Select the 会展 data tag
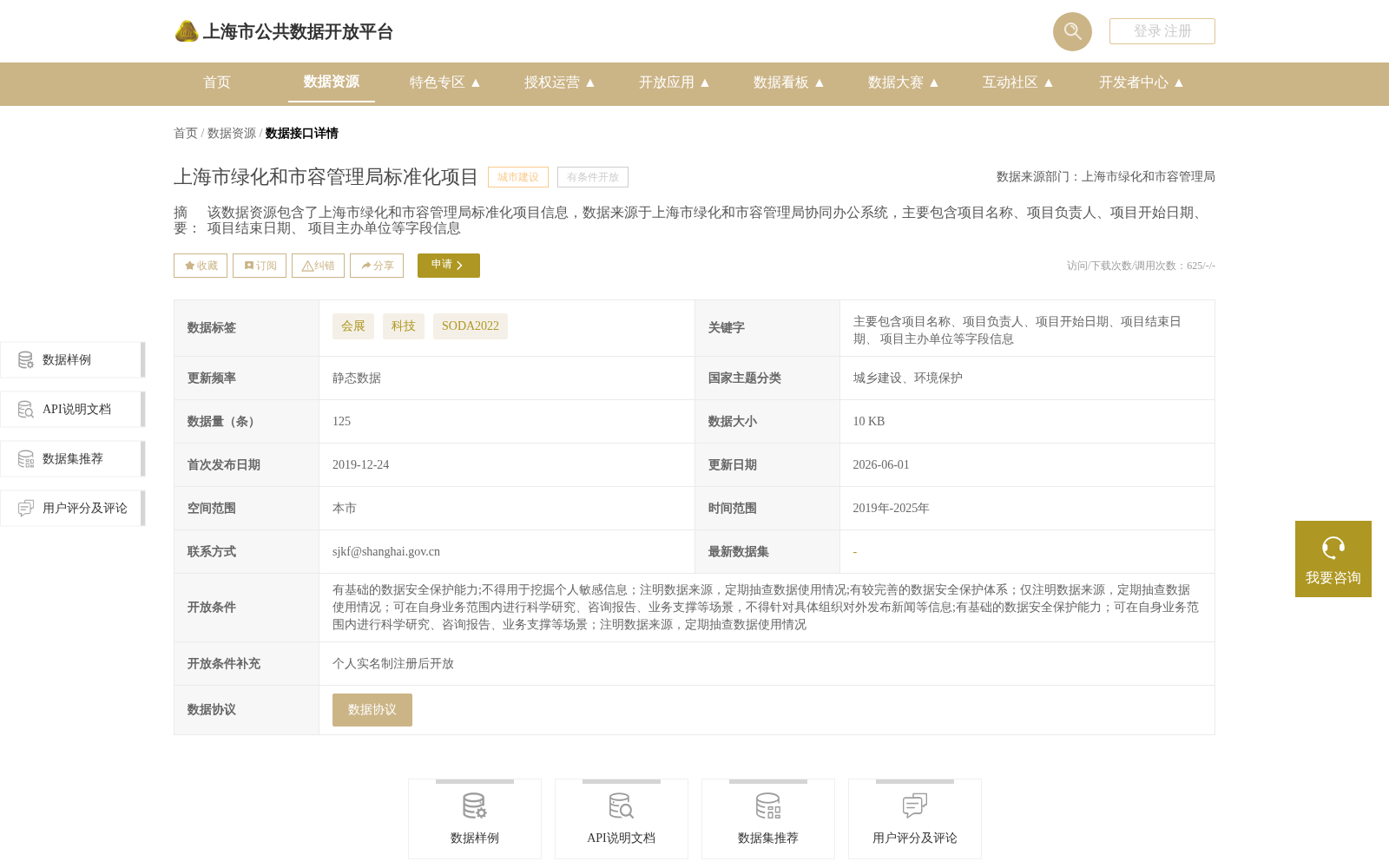 (x=353, y=326)
